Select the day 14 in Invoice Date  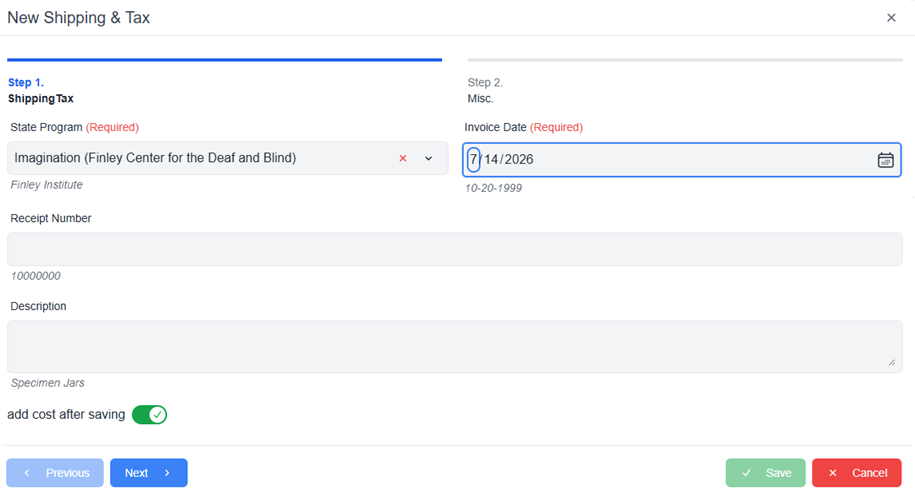491,159
